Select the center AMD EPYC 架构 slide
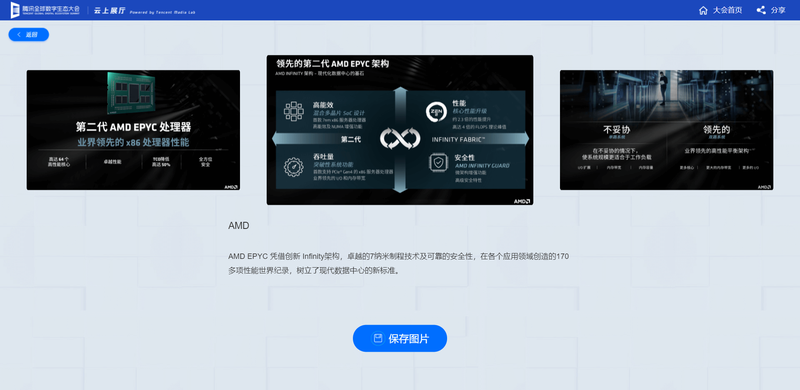800x390 pixels. [x=400, y=130]
